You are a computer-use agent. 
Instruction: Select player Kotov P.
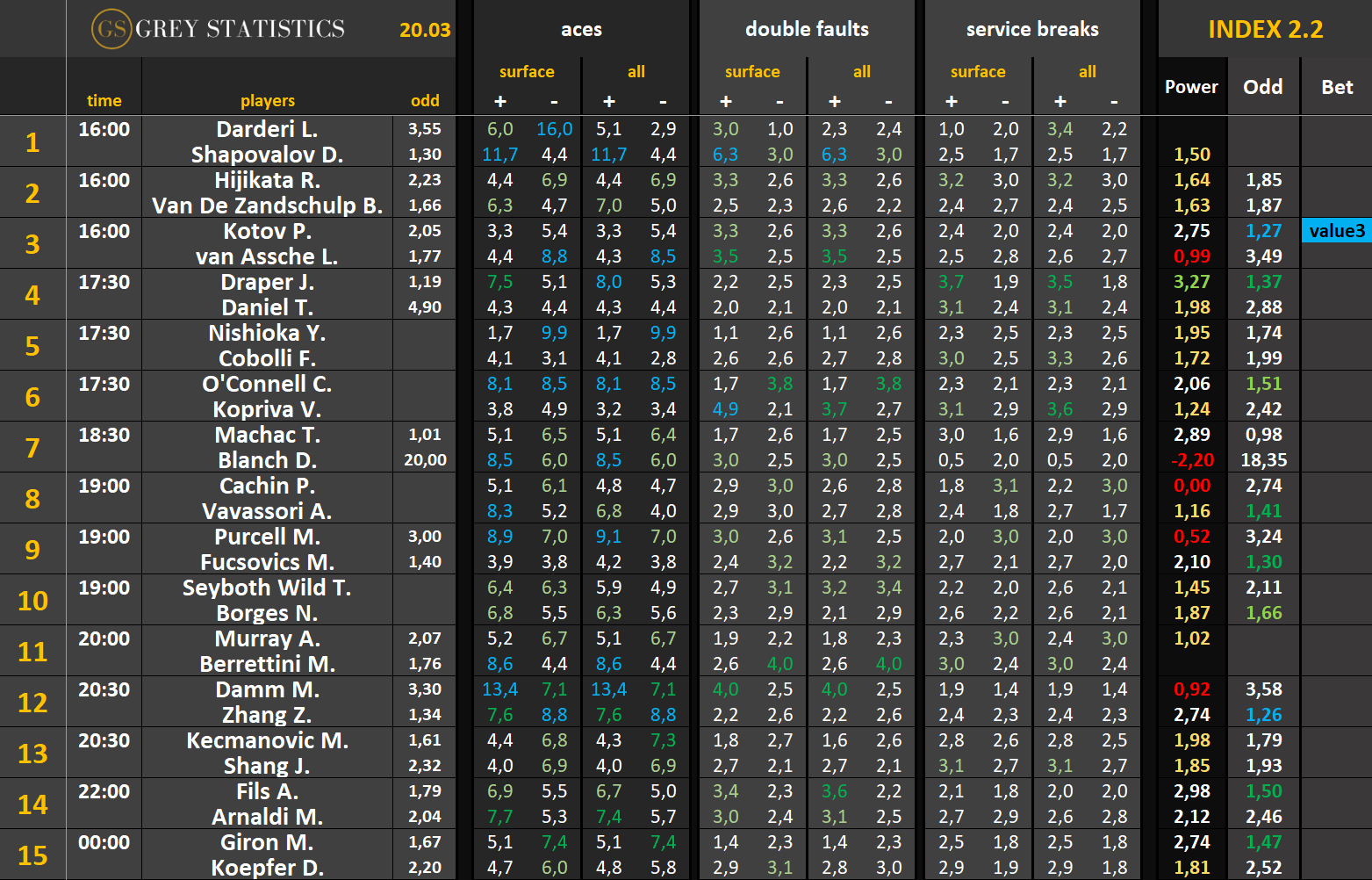267,231
